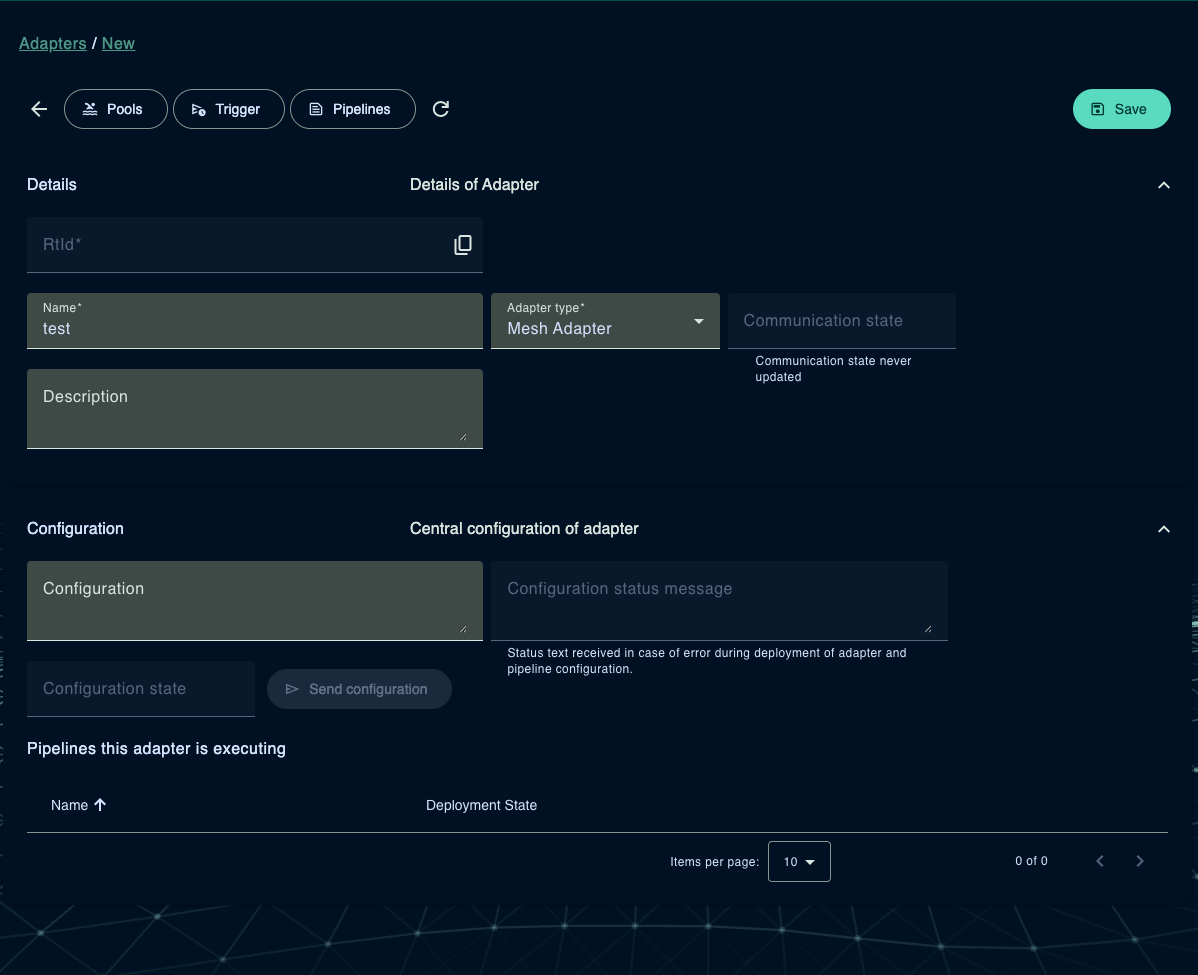
Task: Collapse the Details section
Action: click(1164, 185)
